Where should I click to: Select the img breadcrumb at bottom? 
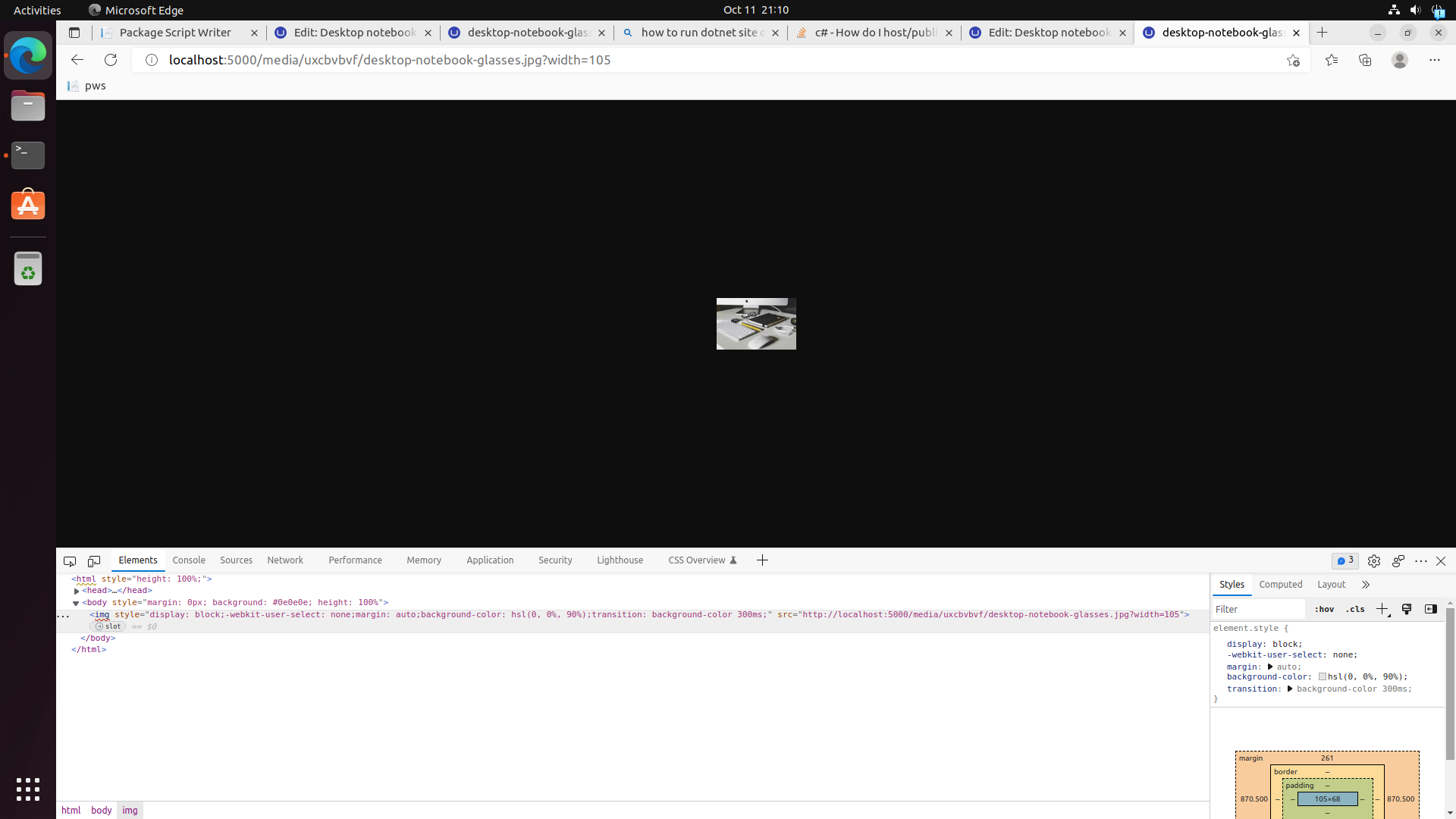(x=130, y=810)
